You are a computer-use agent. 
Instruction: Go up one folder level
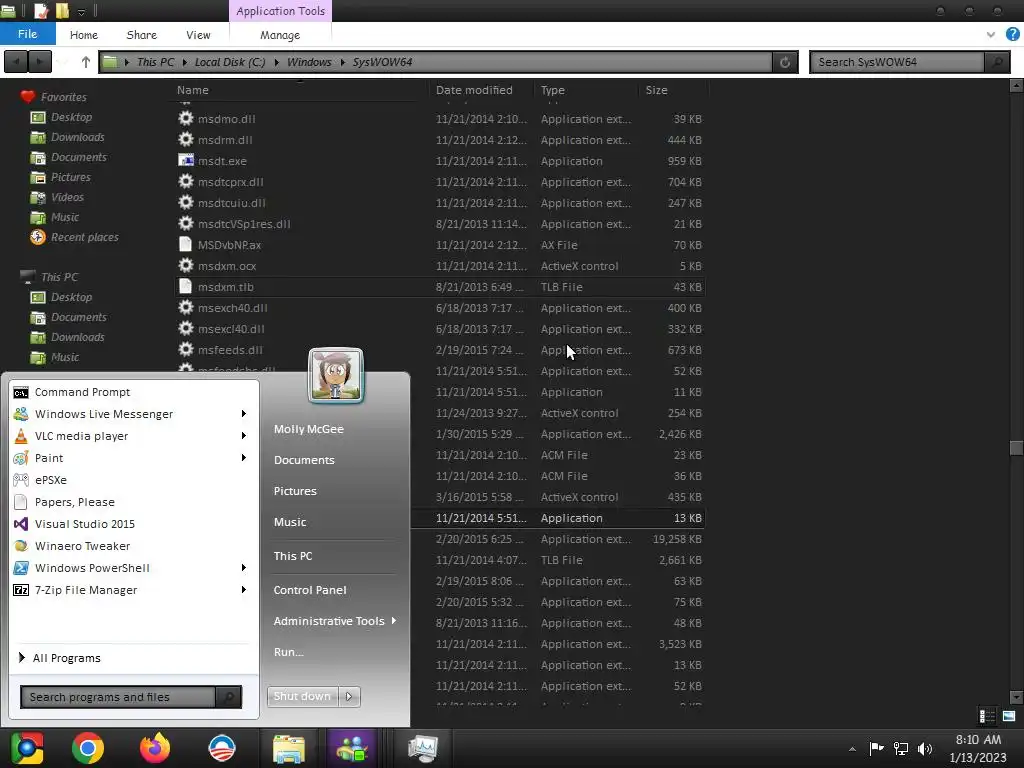[x=86, y=62]
